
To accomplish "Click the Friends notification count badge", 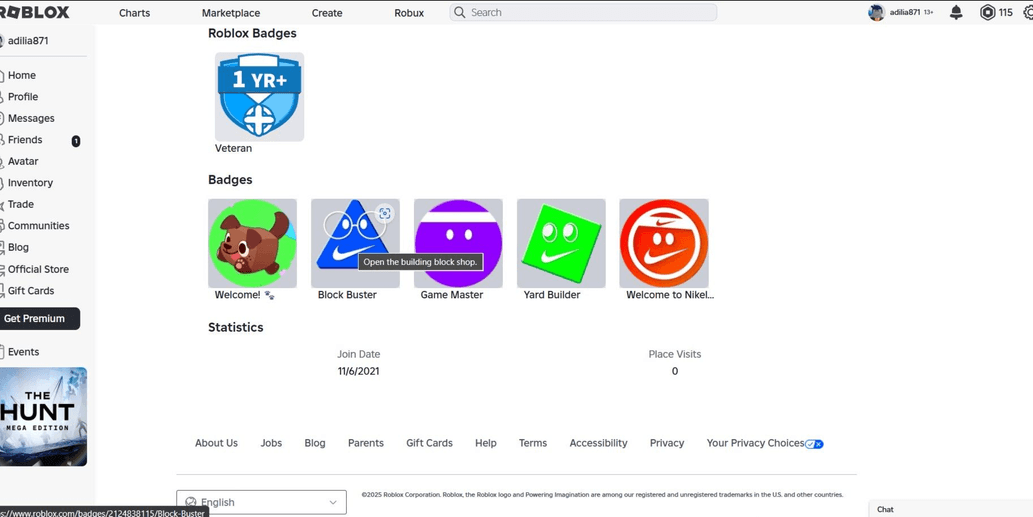I will (76, 141).
